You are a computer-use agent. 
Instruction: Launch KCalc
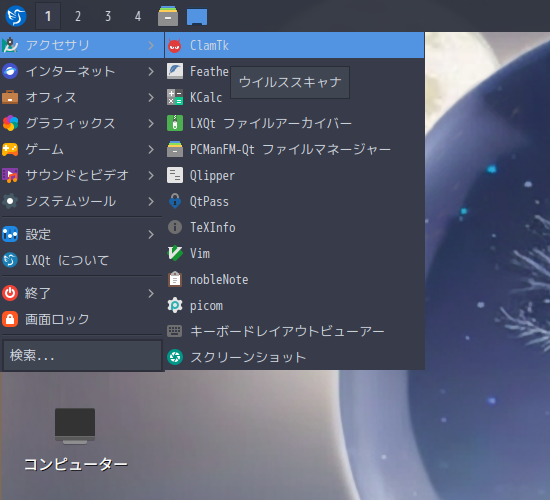click(x=294, y=97)
